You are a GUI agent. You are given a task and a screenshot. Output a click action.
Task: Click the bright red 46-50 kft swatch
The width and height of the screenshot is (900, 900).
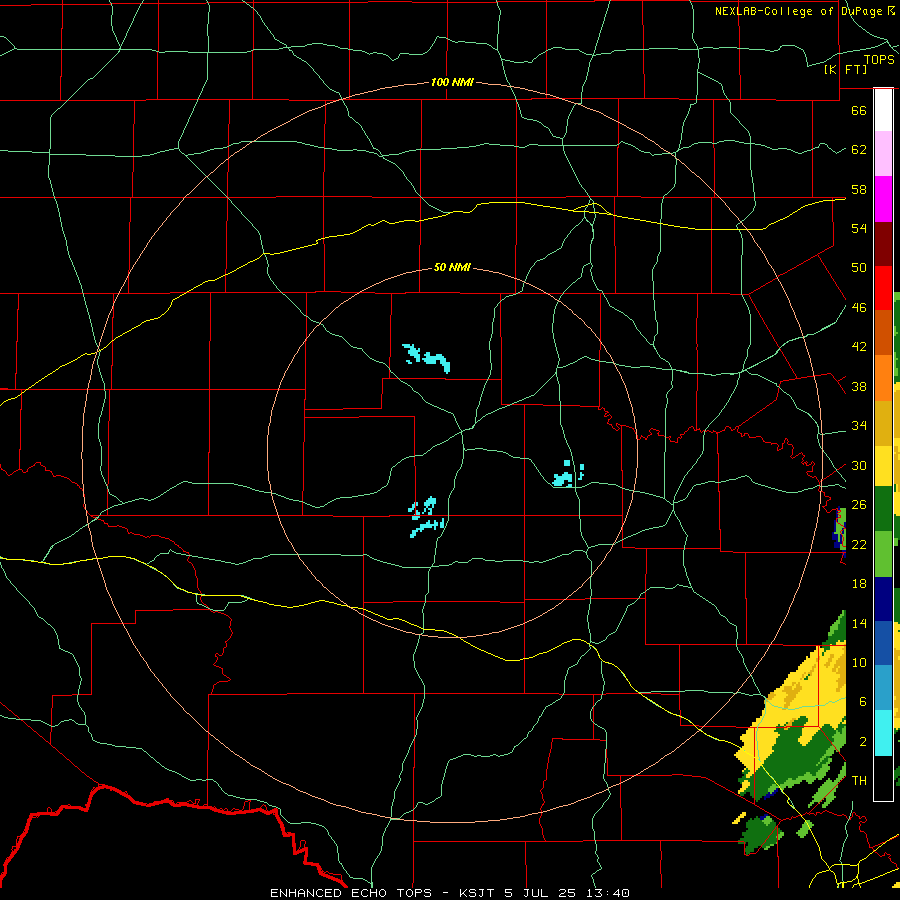(x=883, y=288)
